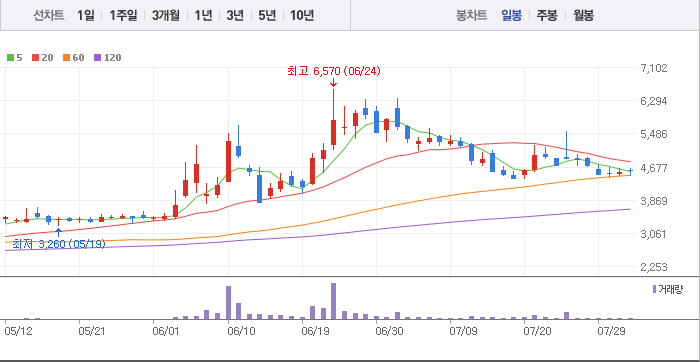Click the 06/01 date axis label
Image resolution: width=700 pixels, height=362 pixels.
pyautogui.click(x=166, y=331)
